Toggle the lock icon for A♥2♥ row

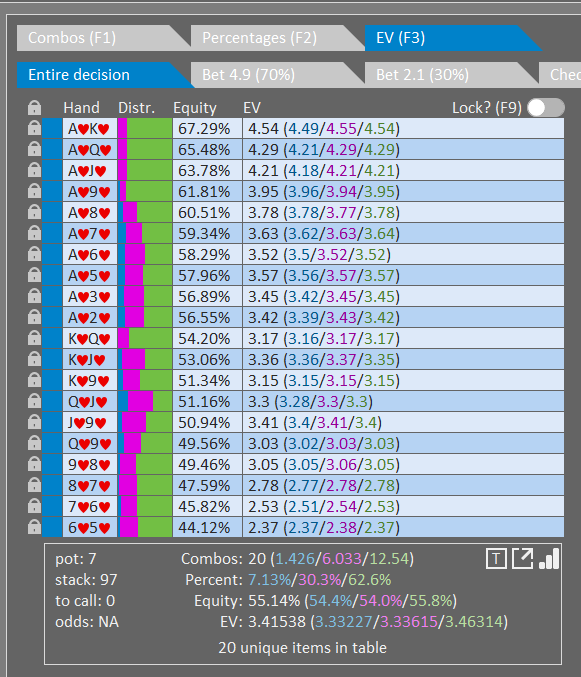click(34, 317)
